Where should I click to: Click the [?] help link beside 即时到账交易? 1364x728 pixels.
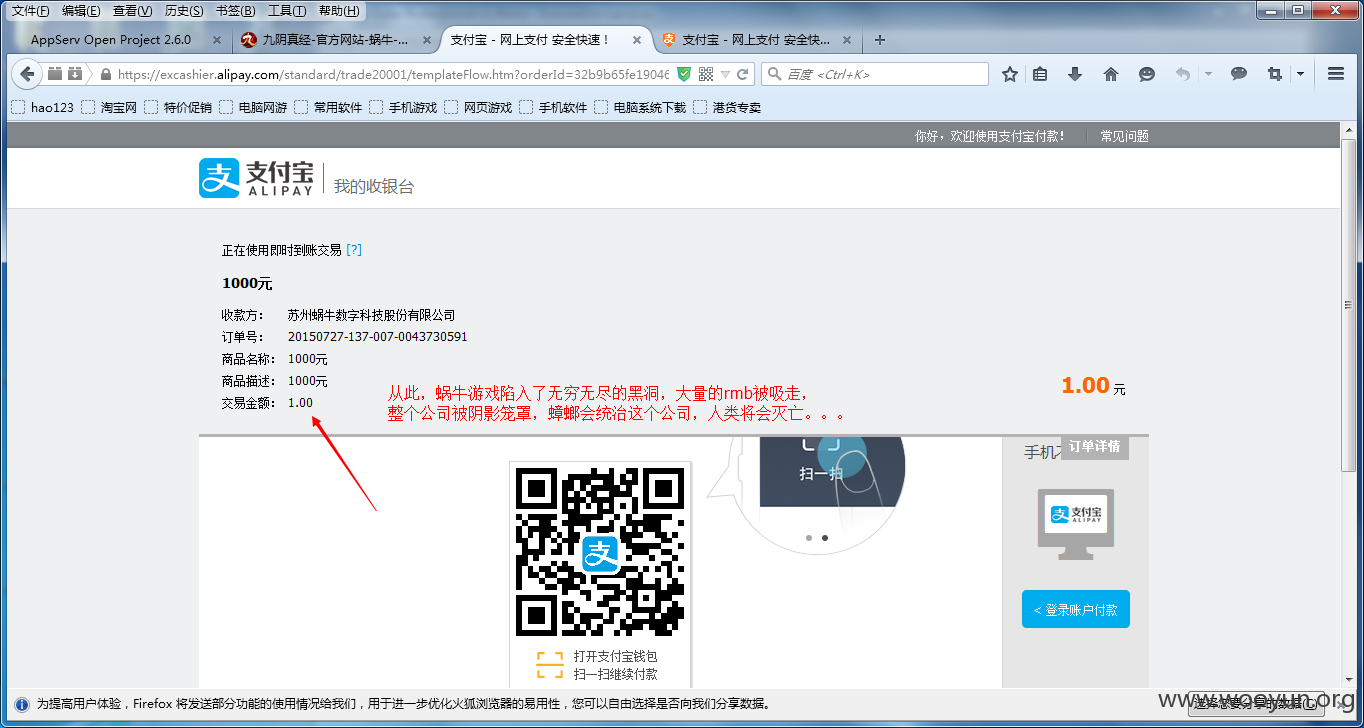354,250
